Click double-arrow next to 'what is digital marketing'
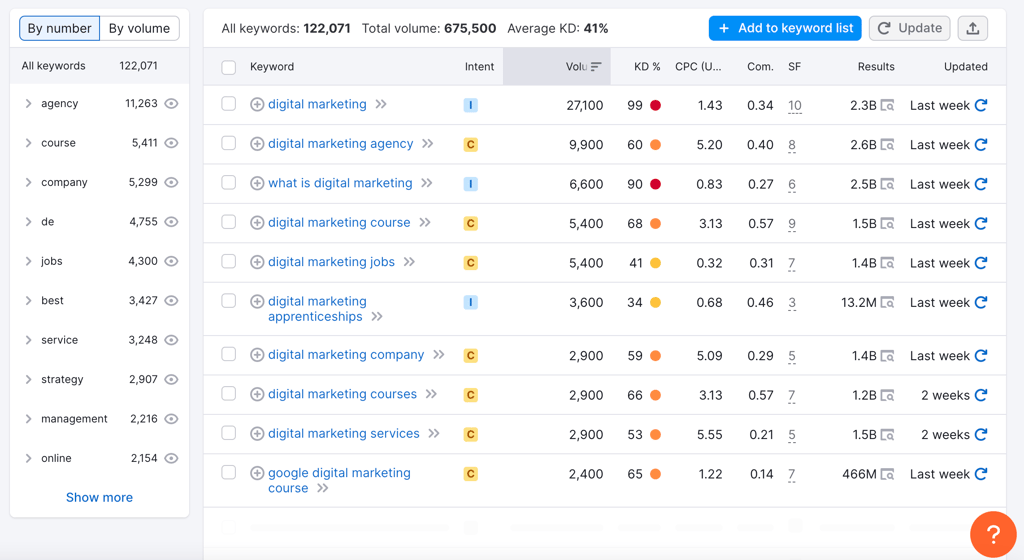 (x=426, y=183)
